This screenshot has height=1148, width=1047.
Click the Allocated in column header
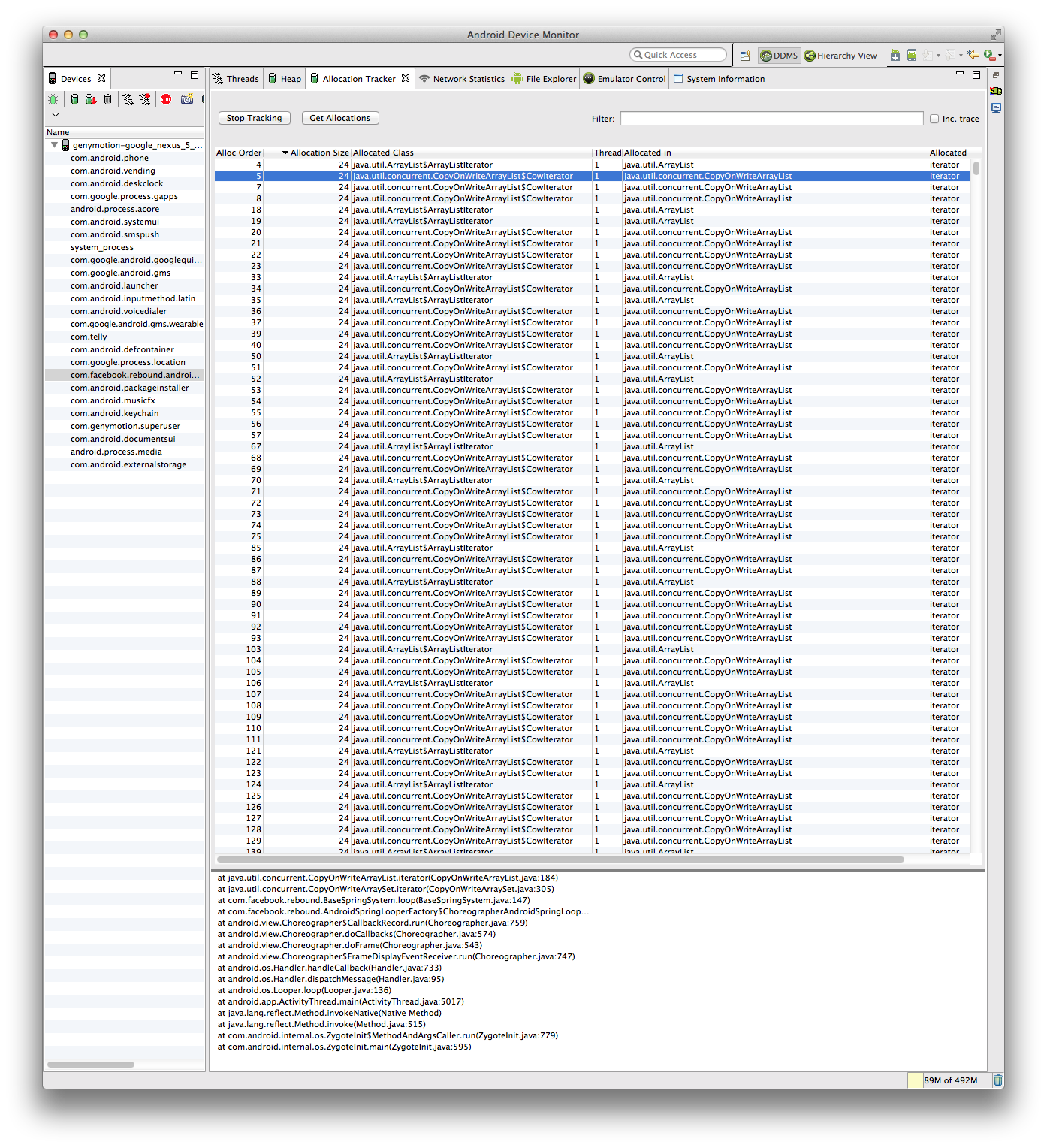[775, 153]
